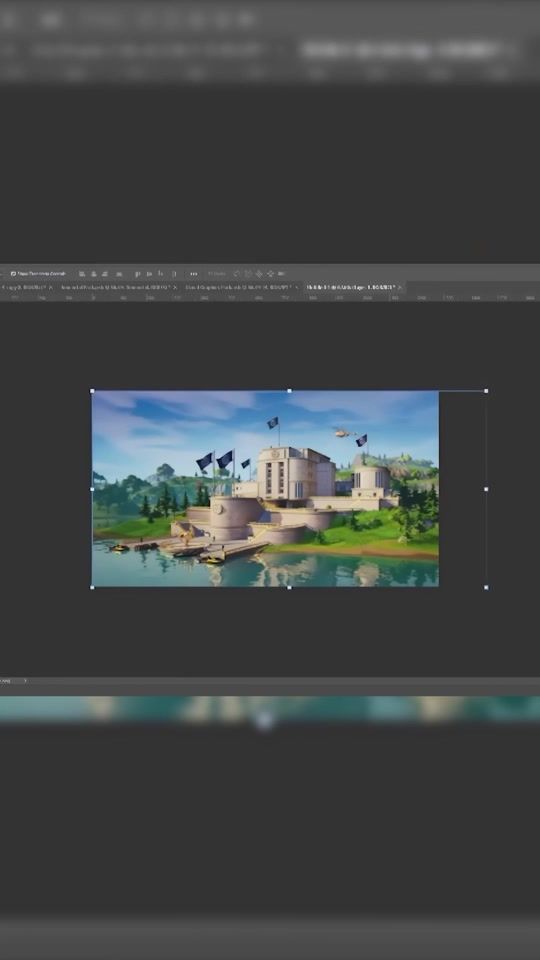The image size is (540, 960).
Task: Click the bottom-middle transform handle
Action: 290,588
